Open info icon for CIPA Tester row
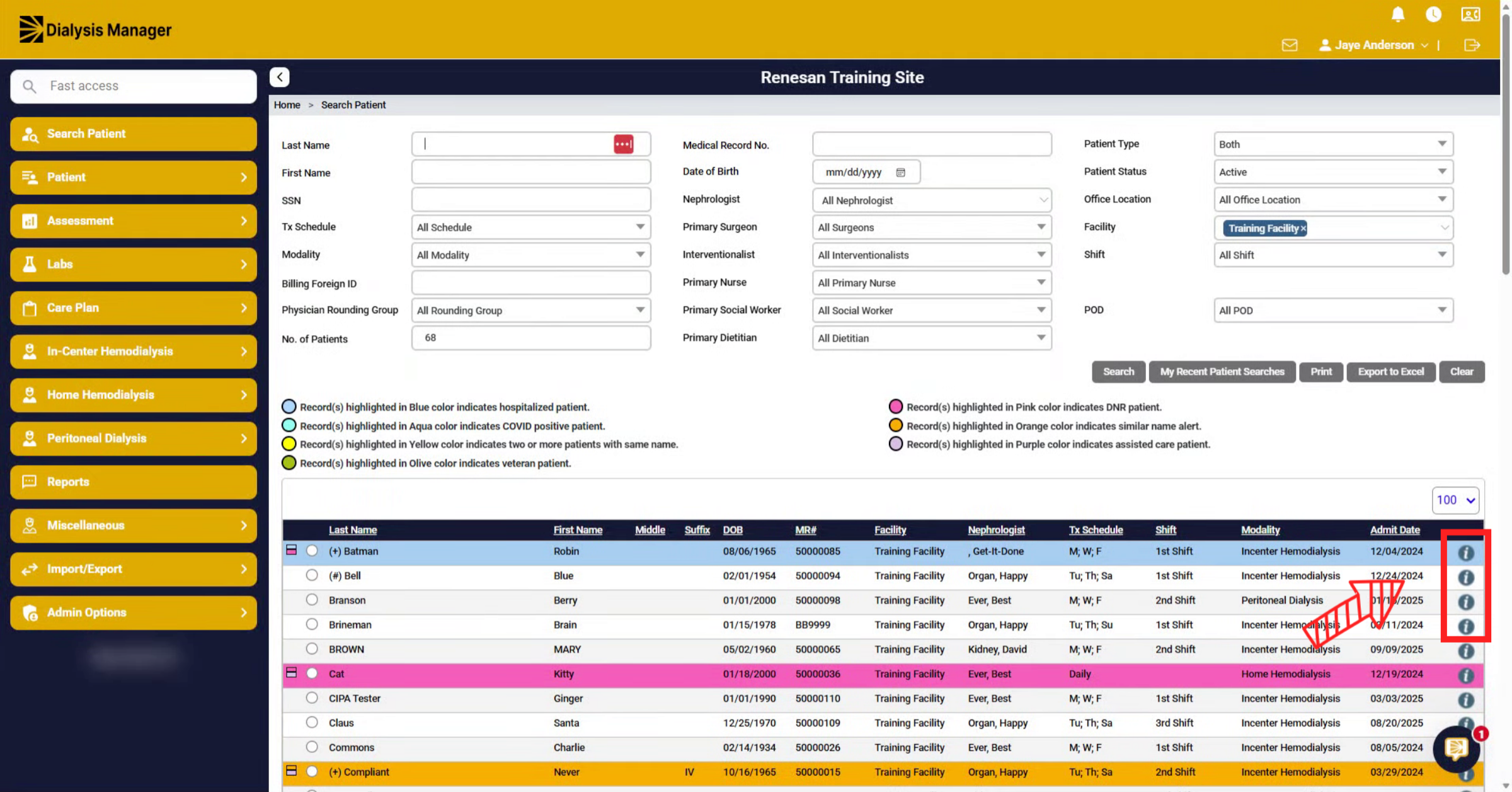This screenshot has height=792, width=1512. tap(1466, 700)
